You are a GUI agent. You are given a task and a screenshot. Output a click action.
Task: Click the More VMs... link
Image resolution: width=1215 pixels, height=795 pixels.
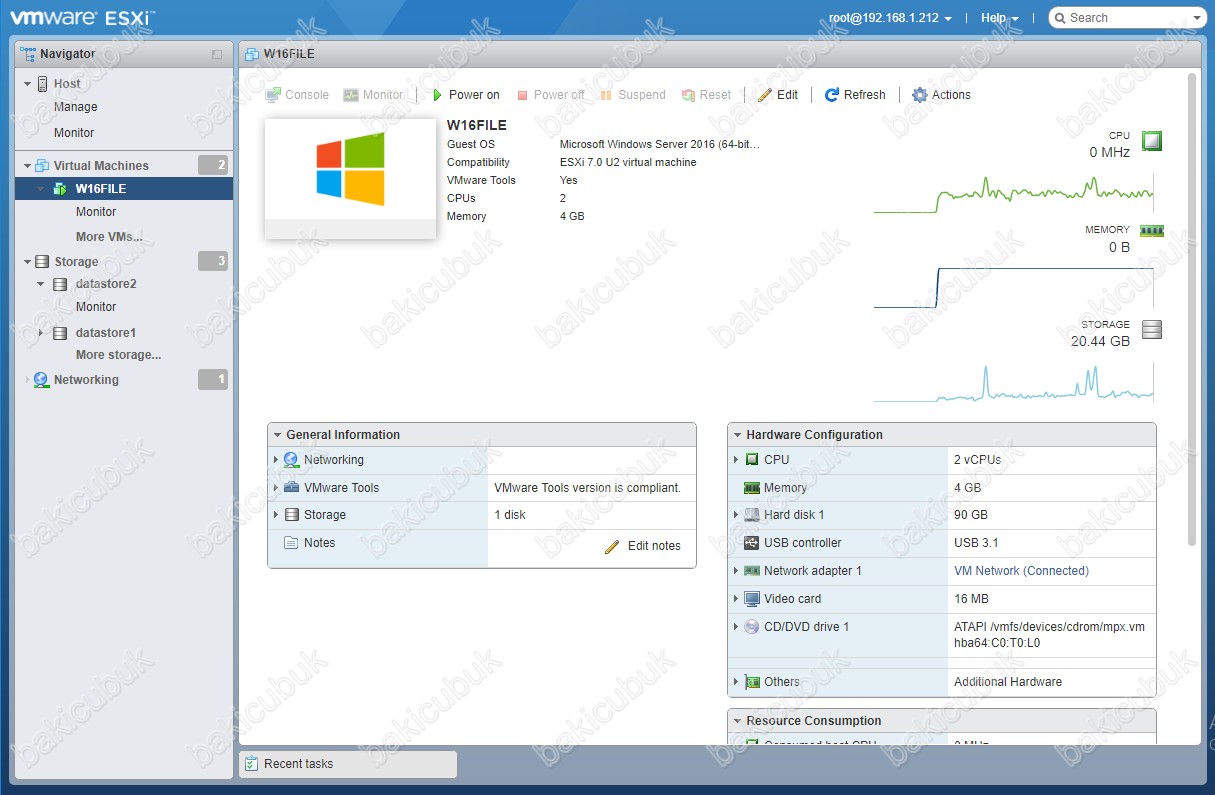coord(109,237)
